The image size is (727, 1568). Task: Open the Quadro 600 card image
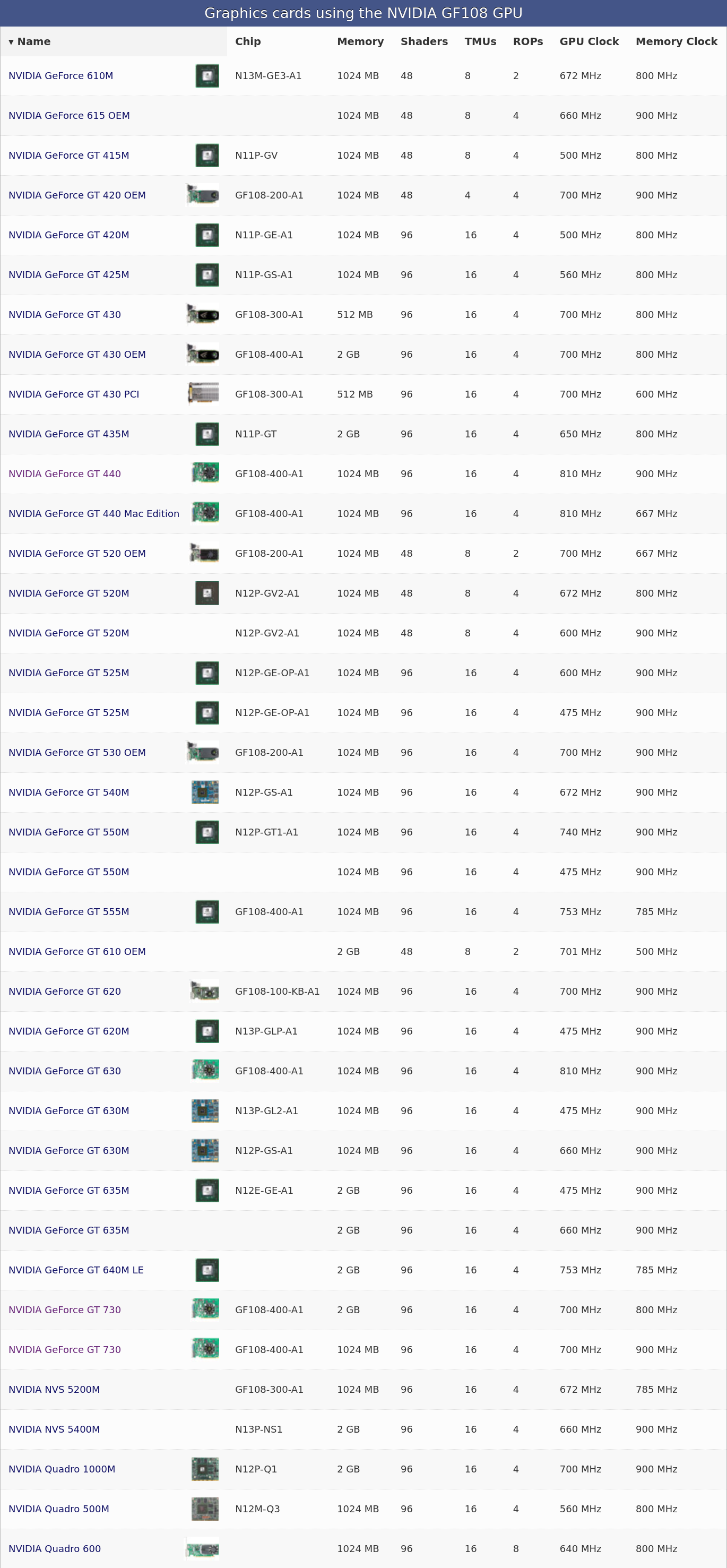203,1548
